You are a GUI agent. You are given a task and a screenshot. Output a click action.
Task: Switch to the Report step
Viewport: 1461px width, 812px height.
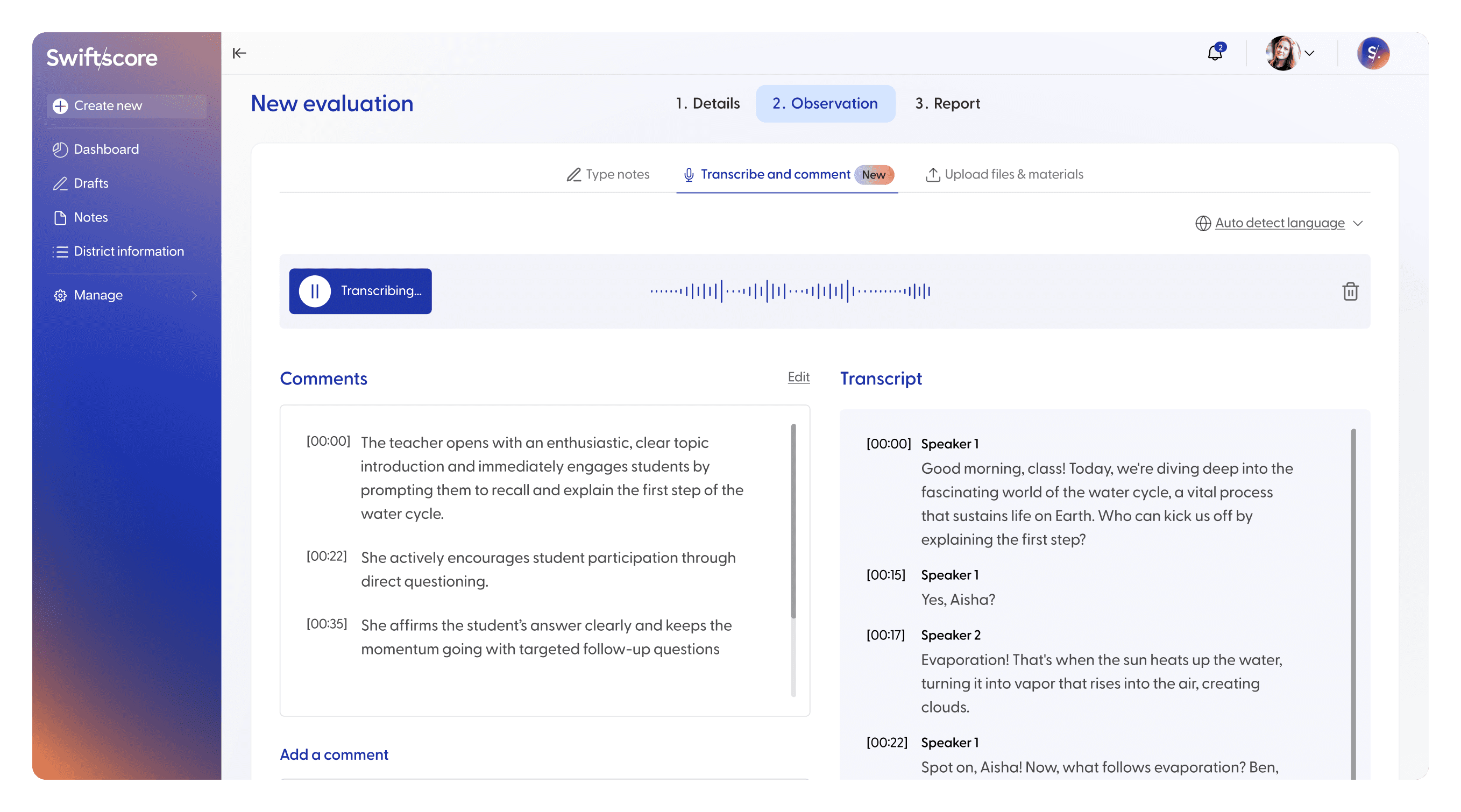(947, 103)
